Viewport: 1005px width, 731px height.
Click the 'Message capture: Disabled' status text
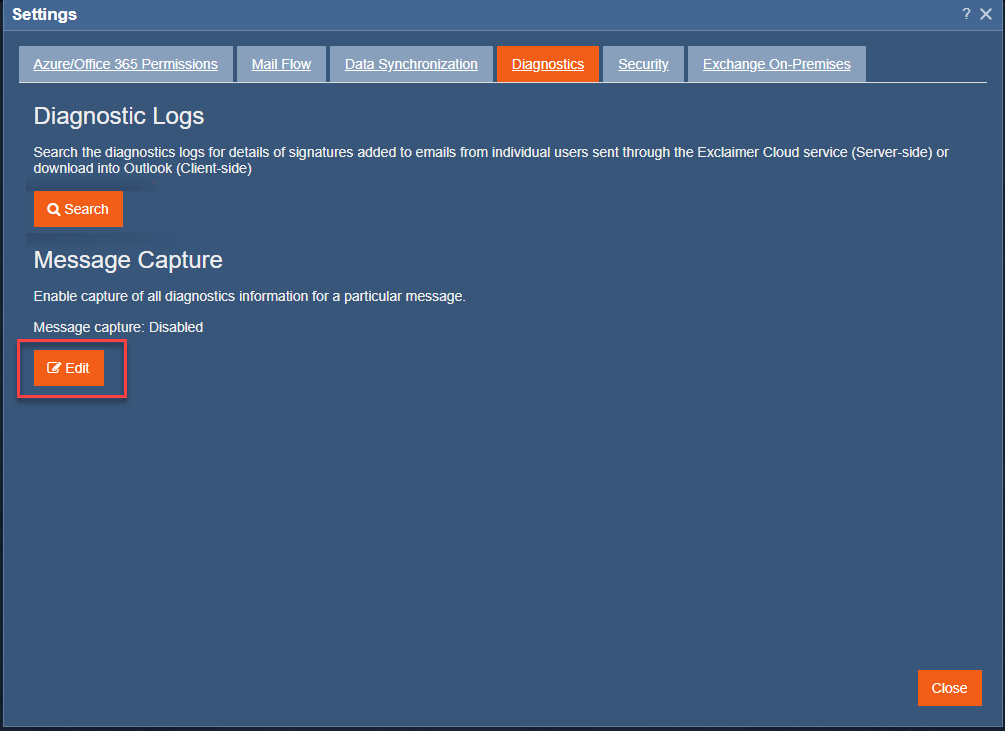click(118, 327)
